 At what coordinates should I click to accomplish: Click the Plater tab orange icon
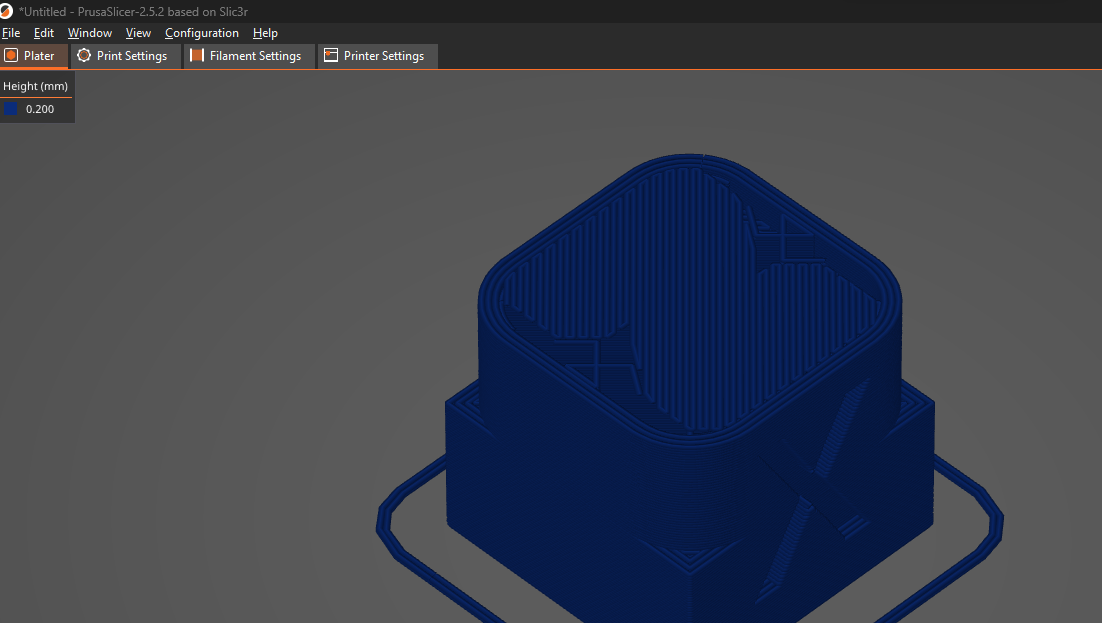pyautogui.click(x=11, y=56)
